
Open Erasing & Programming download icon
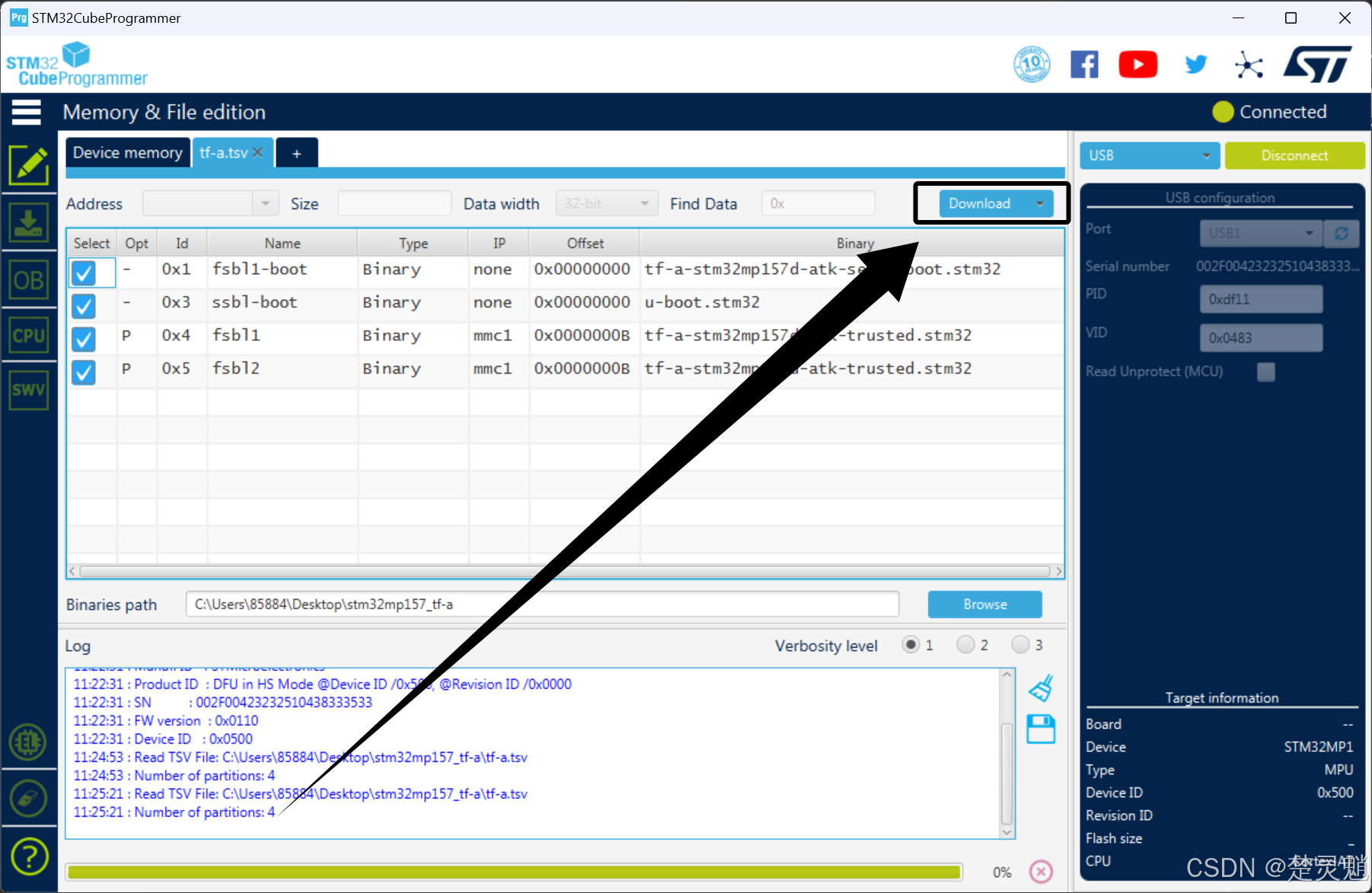(x=29, y=223)
